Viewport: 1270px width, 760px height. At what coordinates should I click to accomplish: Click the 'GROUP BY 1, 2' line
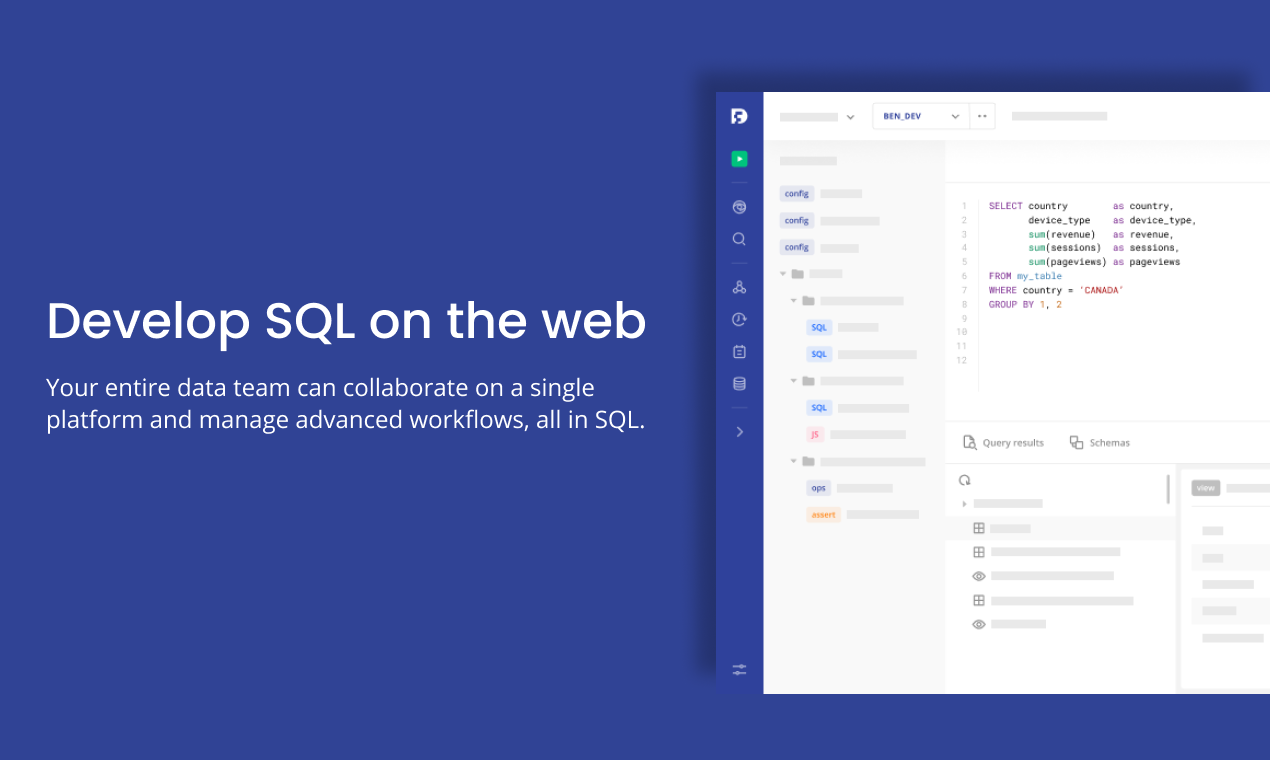[x=1025, y=304]
